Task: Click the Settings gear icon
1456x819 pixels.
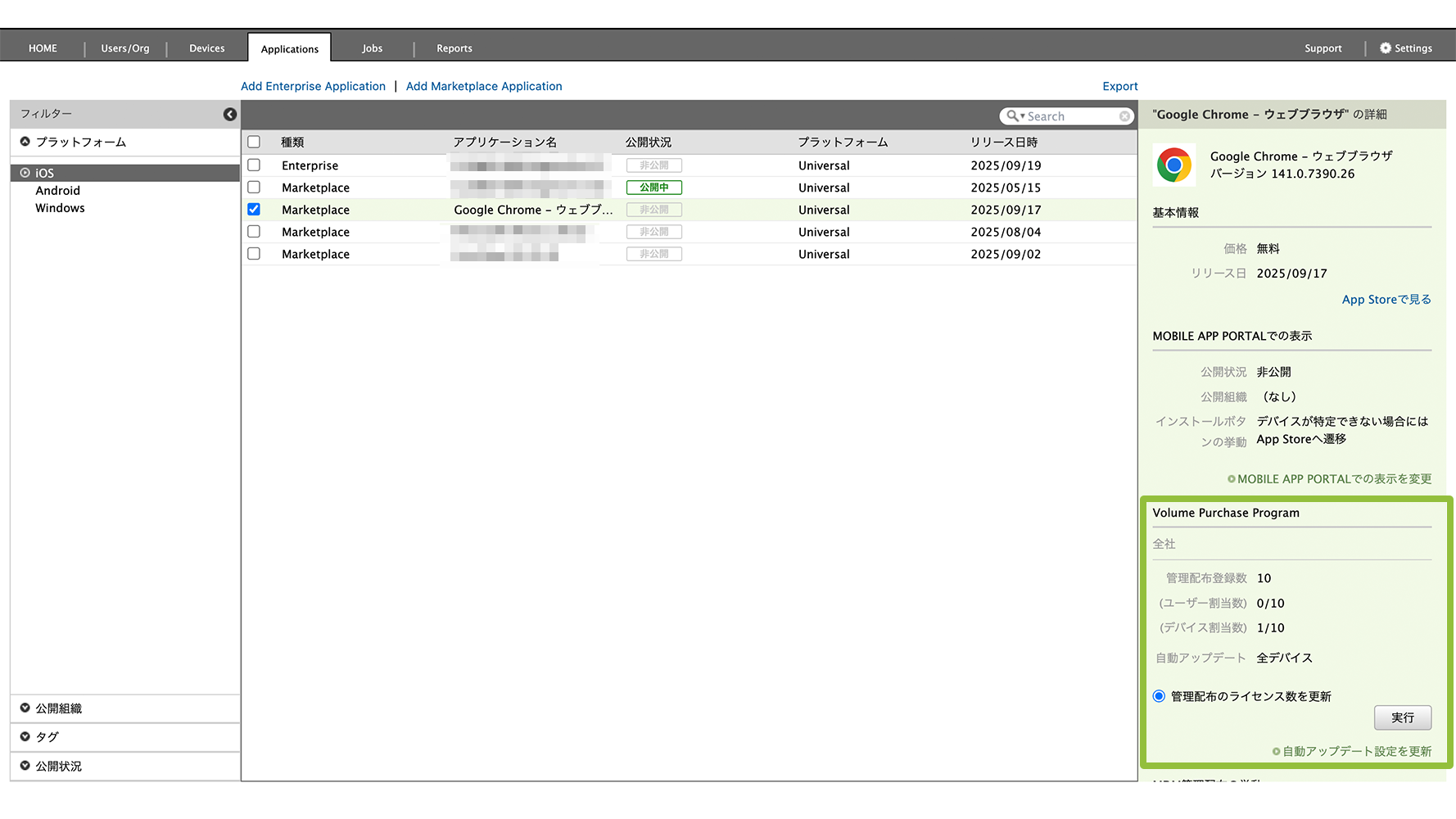Action: (1385, 48)
